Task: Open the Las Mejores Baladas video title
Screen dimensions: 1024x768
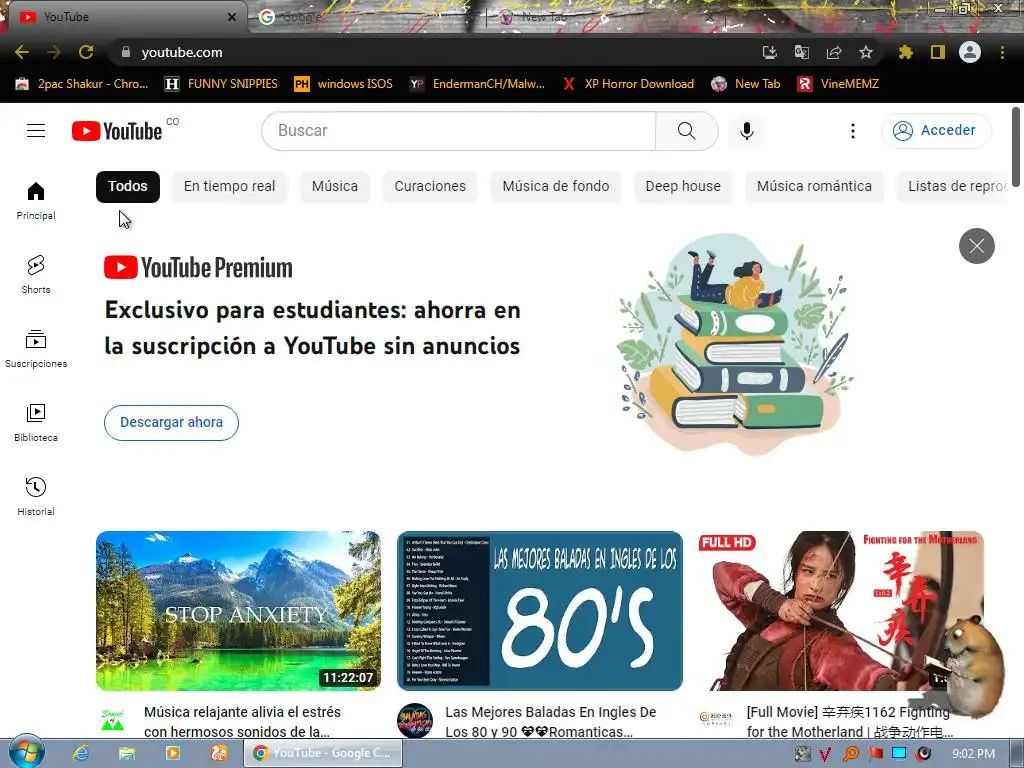Action: pos(551,721)
